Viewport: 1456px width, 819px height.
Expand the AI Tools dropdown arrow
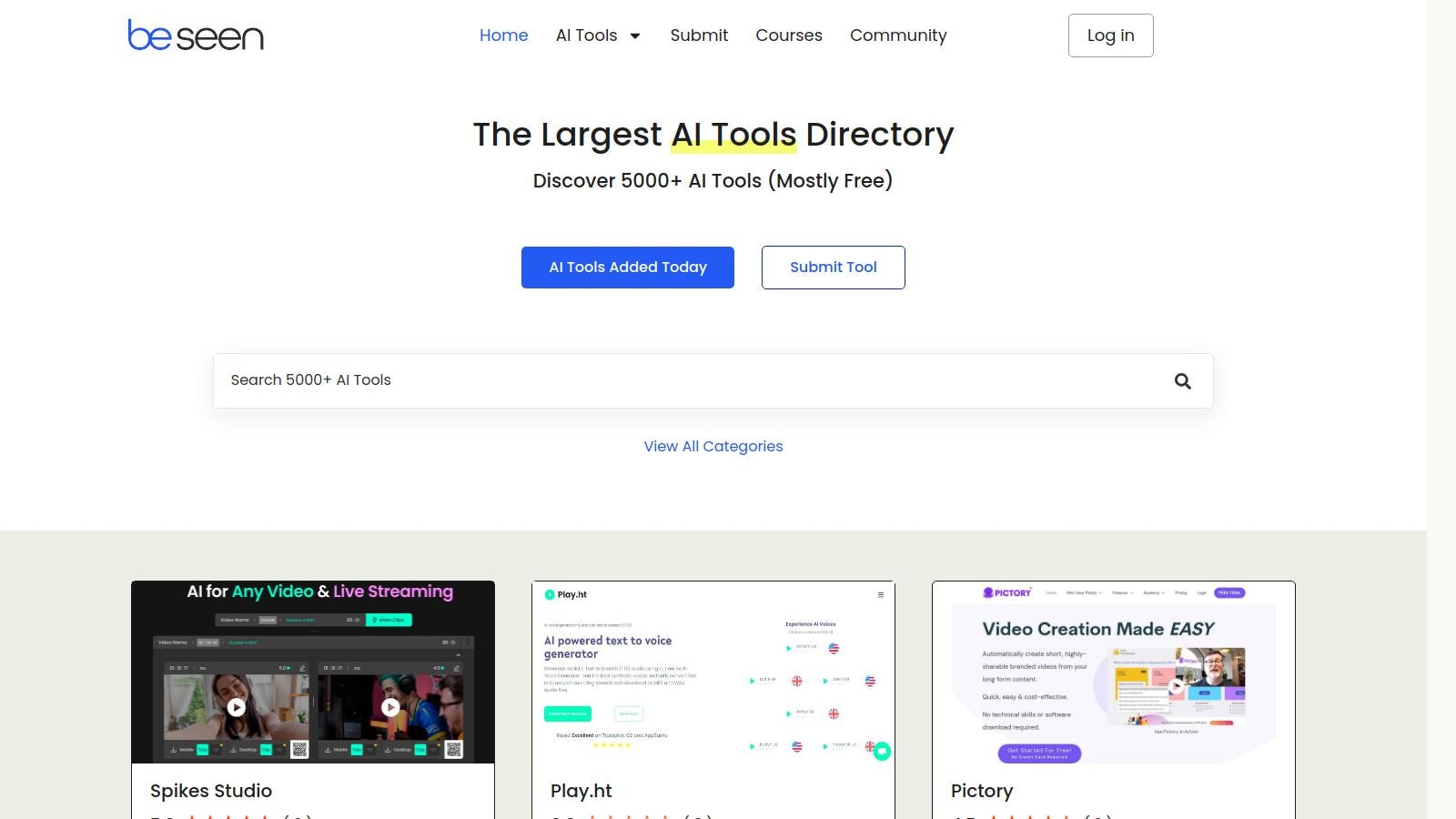[x=635, y=36]
